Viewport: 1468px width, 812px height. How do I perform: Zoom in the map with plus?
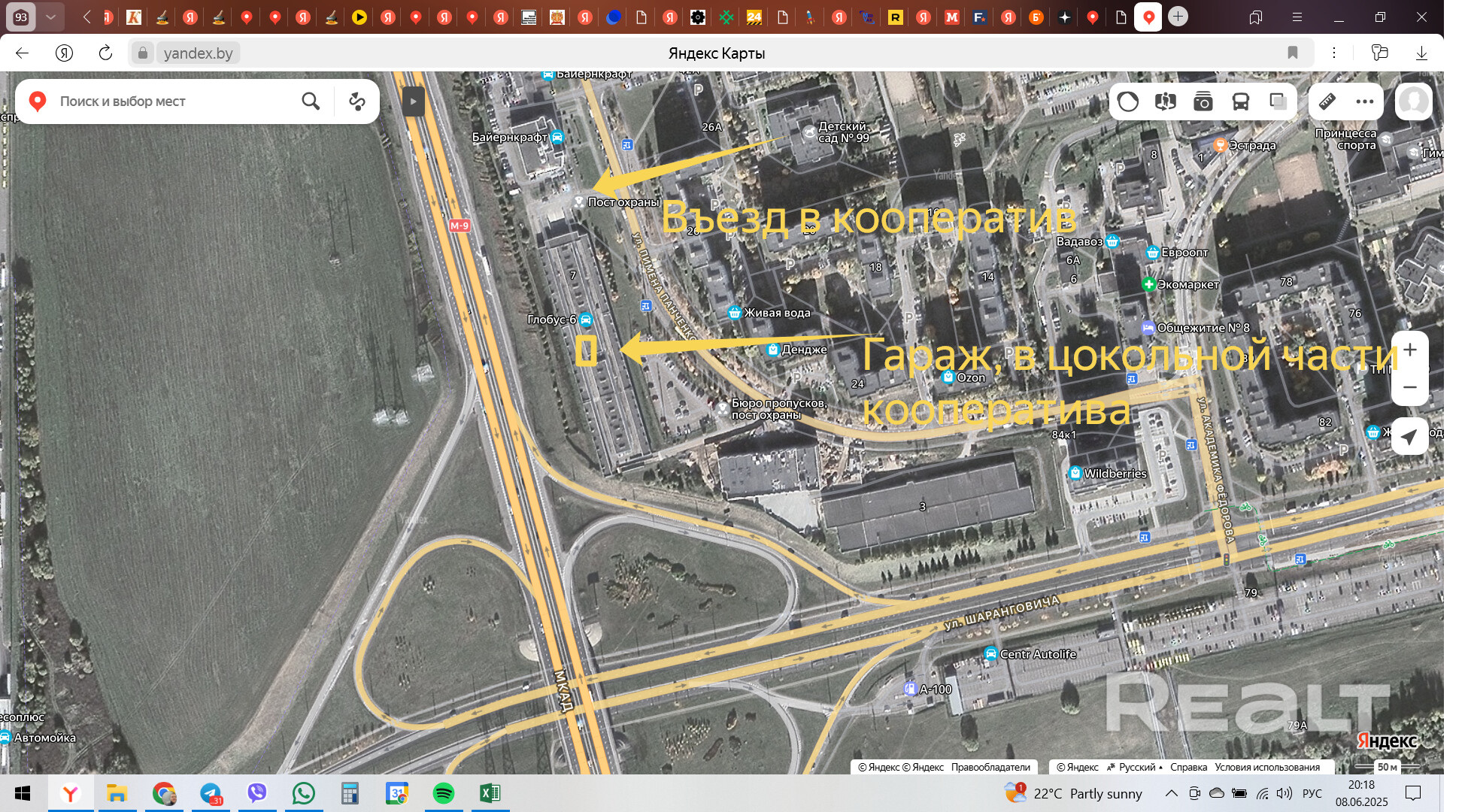[x=1410, y=350]
